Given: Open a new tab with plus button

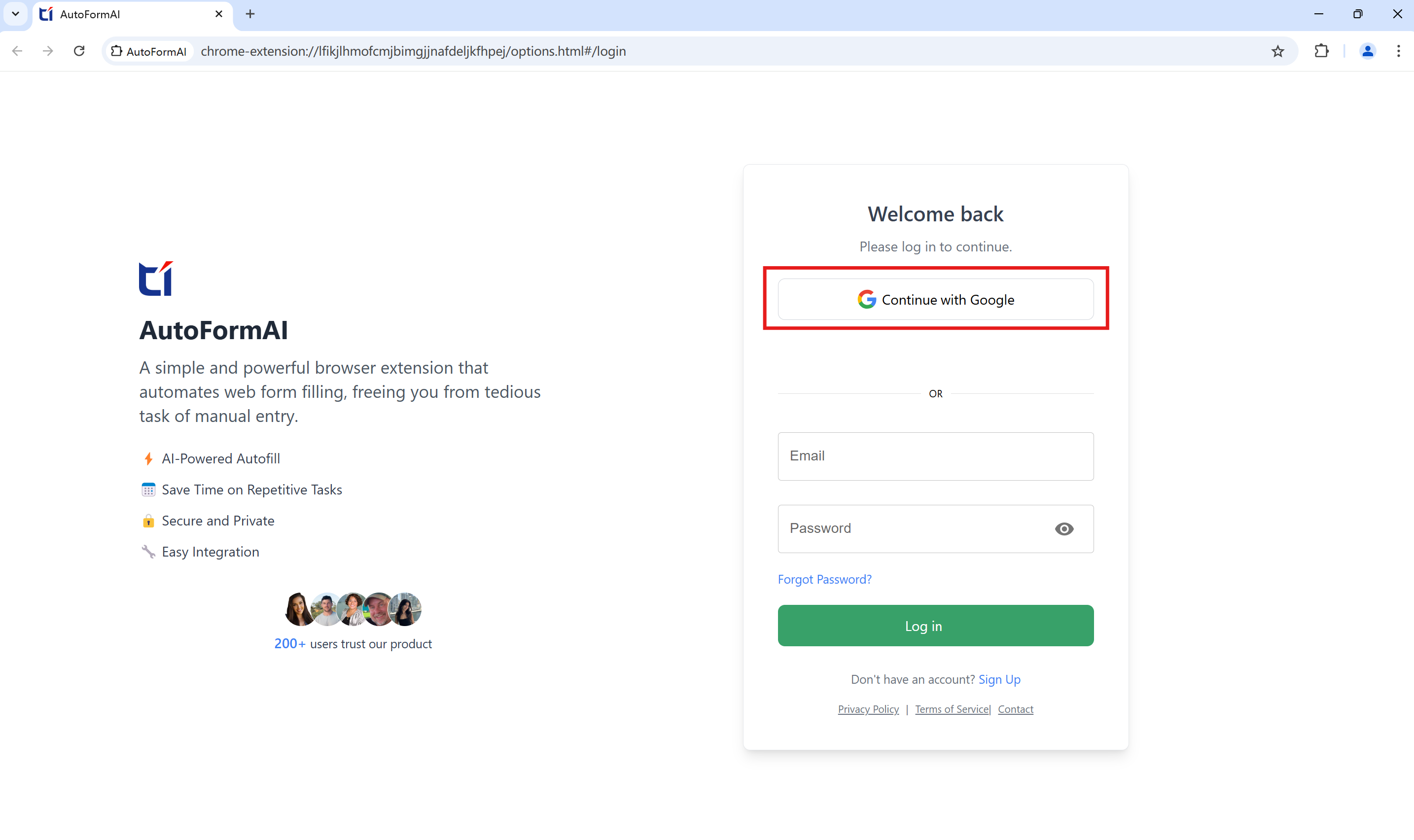Looking at the screenshot, I should [250, 14].
